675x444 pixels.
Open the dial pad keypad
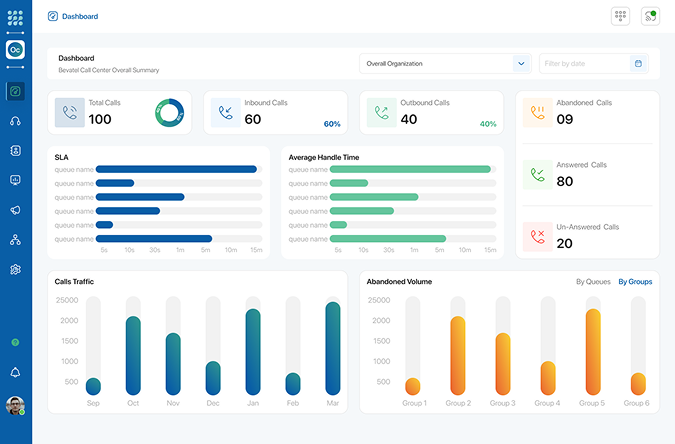[x=620, y=16]
